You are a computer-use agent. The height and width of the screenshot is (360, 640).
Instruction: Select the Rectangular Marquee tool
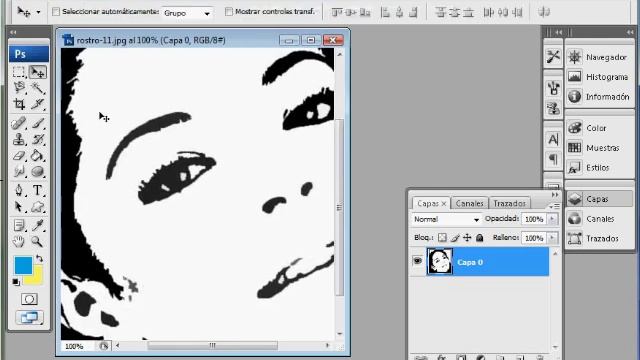click(x=19, y=72)
